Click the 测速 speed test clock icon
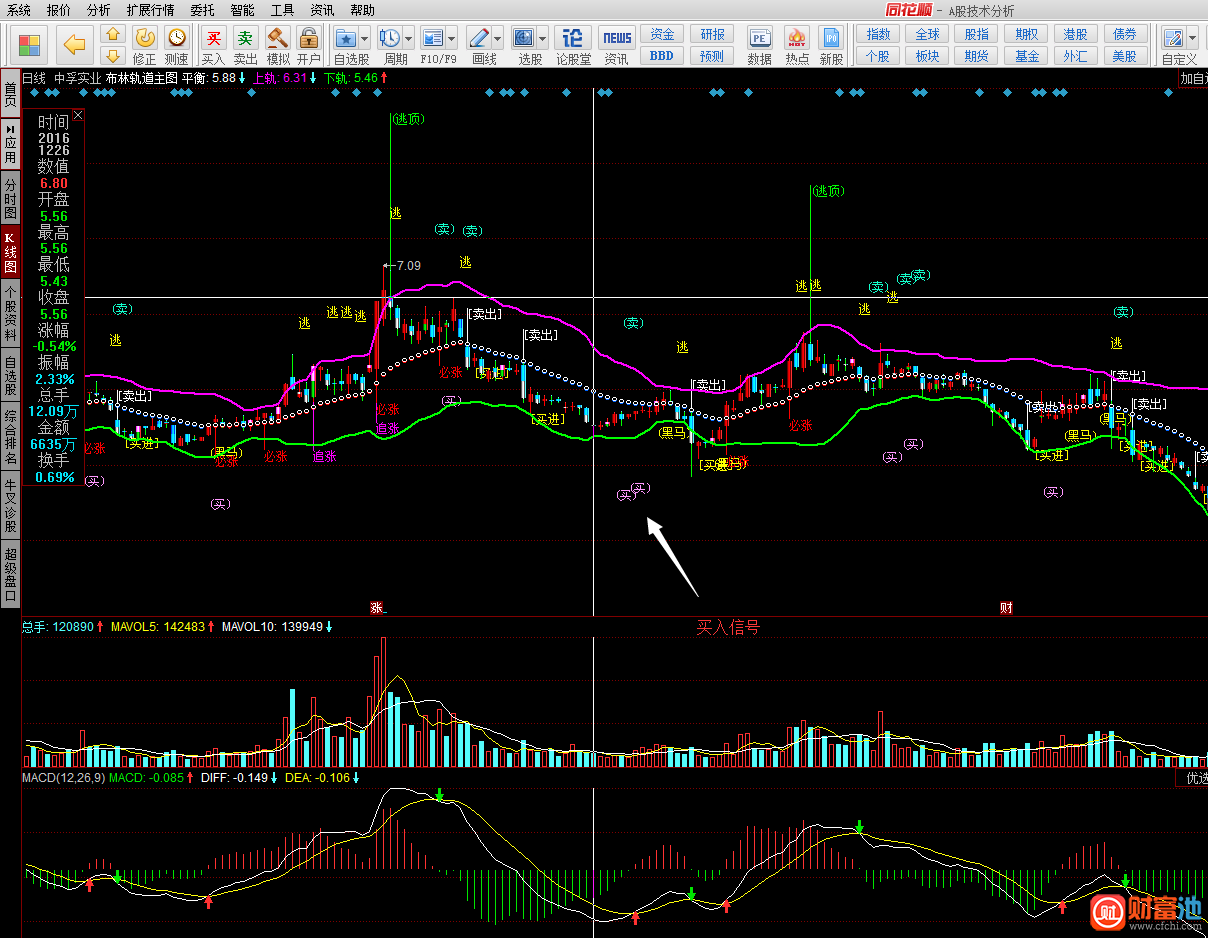 tap(176, 38)
